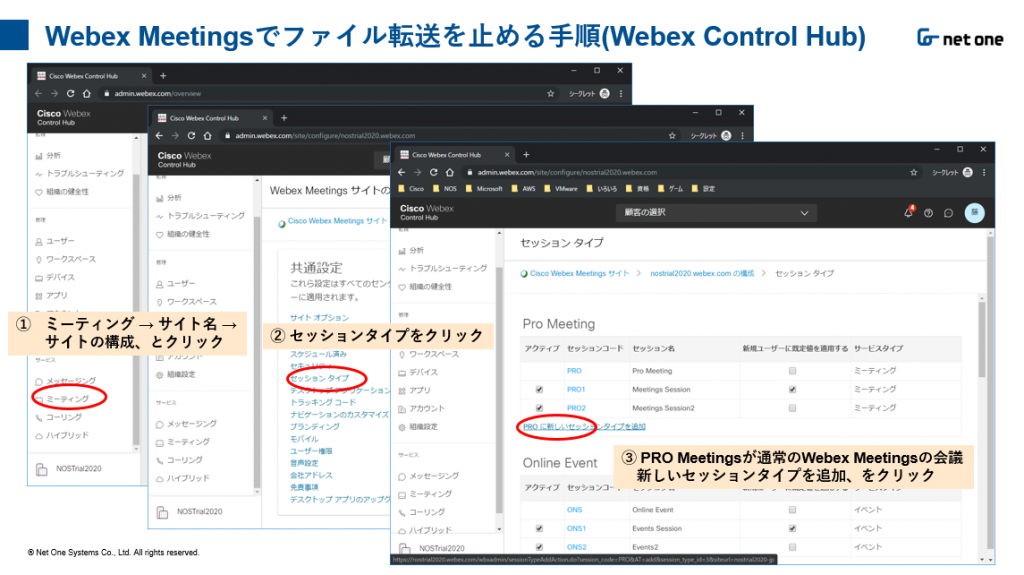1024x575 pixels.
Task: Open いろいろ bookmark folder
Action: [x=601, y=189]
